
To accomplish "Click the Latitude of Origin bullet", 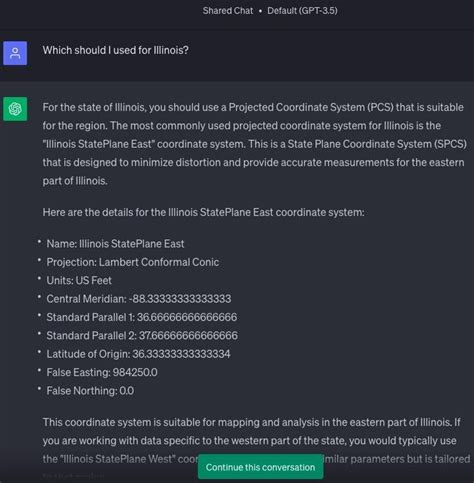I will click(x=138, y=354).
